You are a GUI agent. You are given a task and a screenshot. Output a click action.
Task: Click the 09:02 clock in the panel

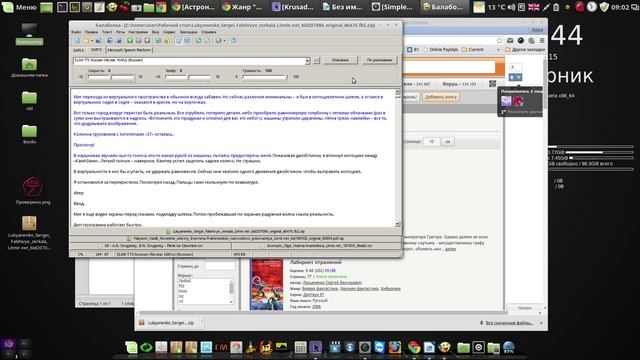pyautogui.click(x=620, y=7)
